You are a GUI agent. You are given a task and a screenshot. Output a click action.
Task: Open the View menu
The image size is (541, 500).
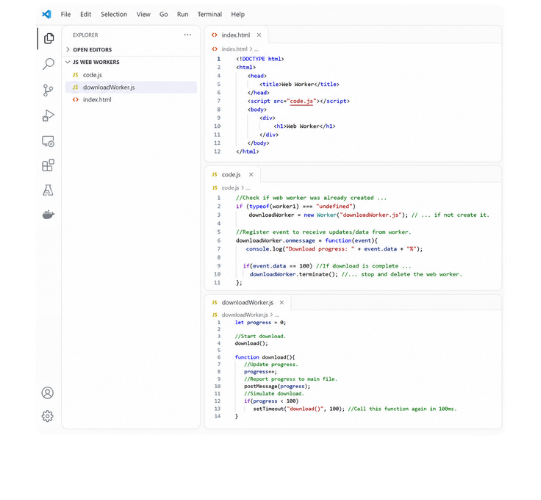pos(143,14)
